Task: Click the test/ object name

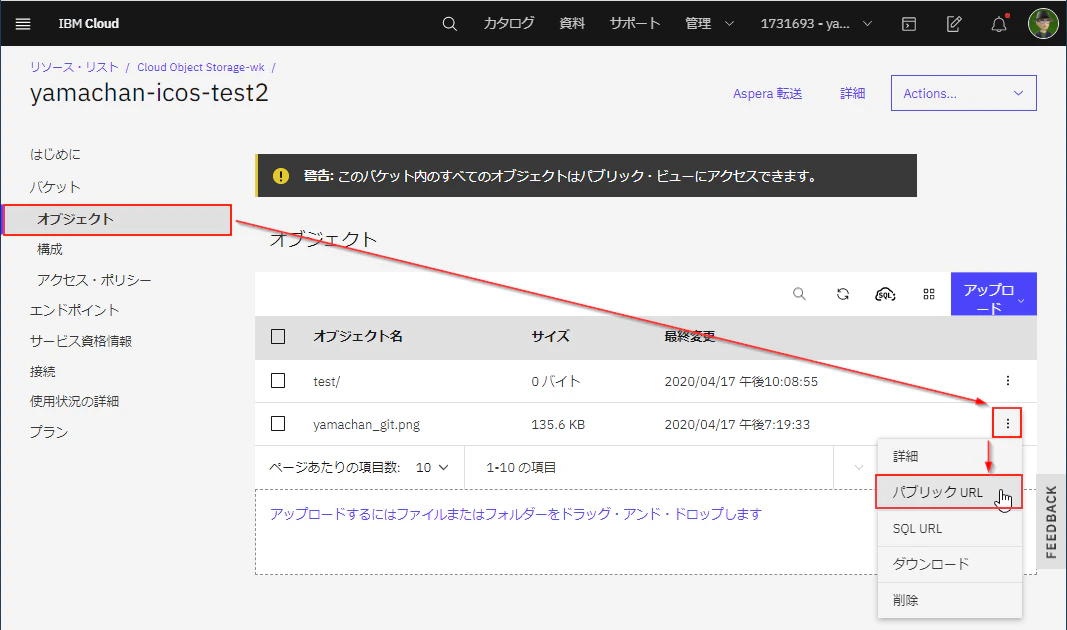Action: click(327, 382)
